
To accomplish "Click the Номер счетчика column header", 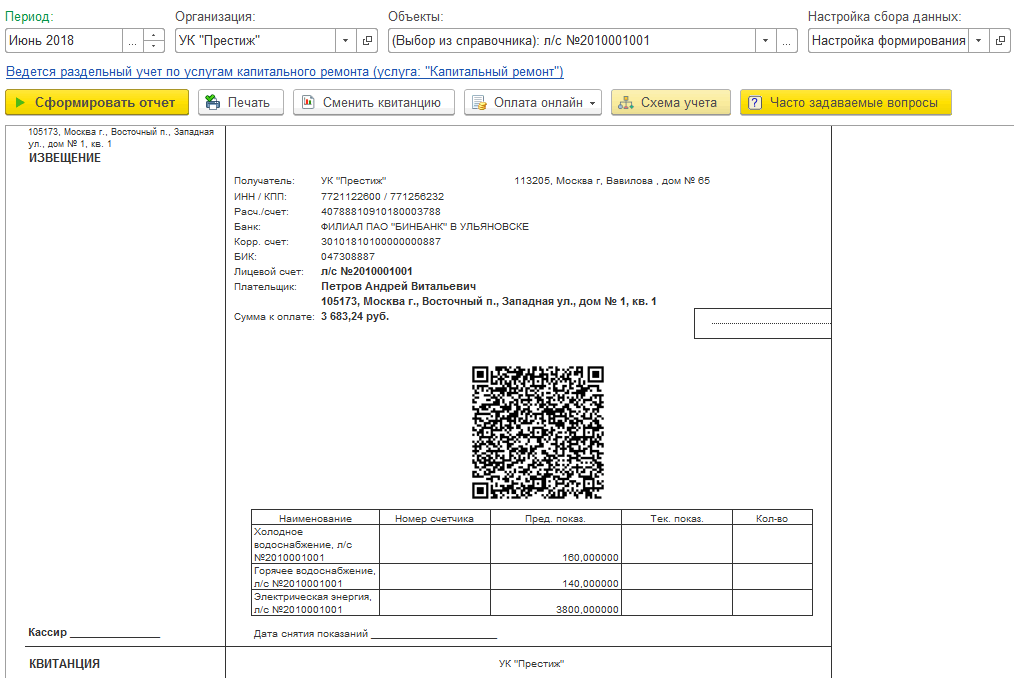I will click(x=435, y=518).
